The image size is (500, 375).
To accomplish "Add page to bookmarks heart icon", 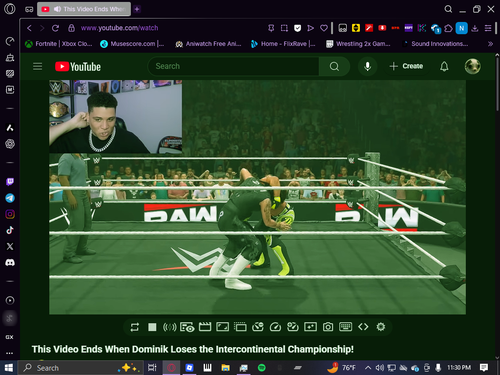I will [324, 28].
